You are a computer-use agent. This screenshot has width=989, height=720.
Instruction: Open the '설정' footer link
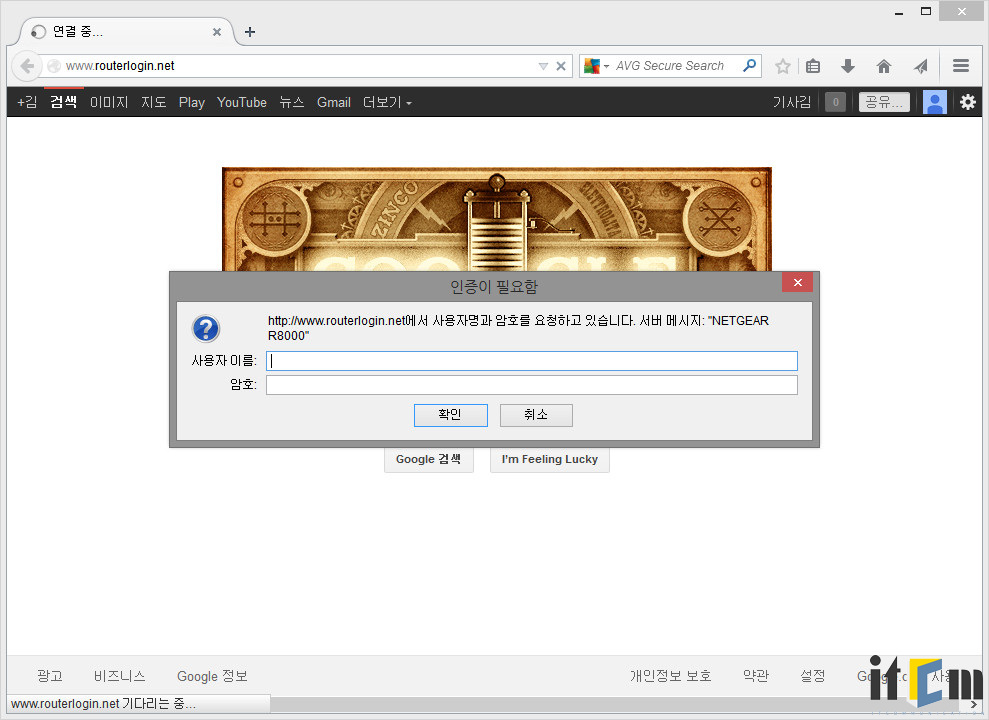[812, 676]
